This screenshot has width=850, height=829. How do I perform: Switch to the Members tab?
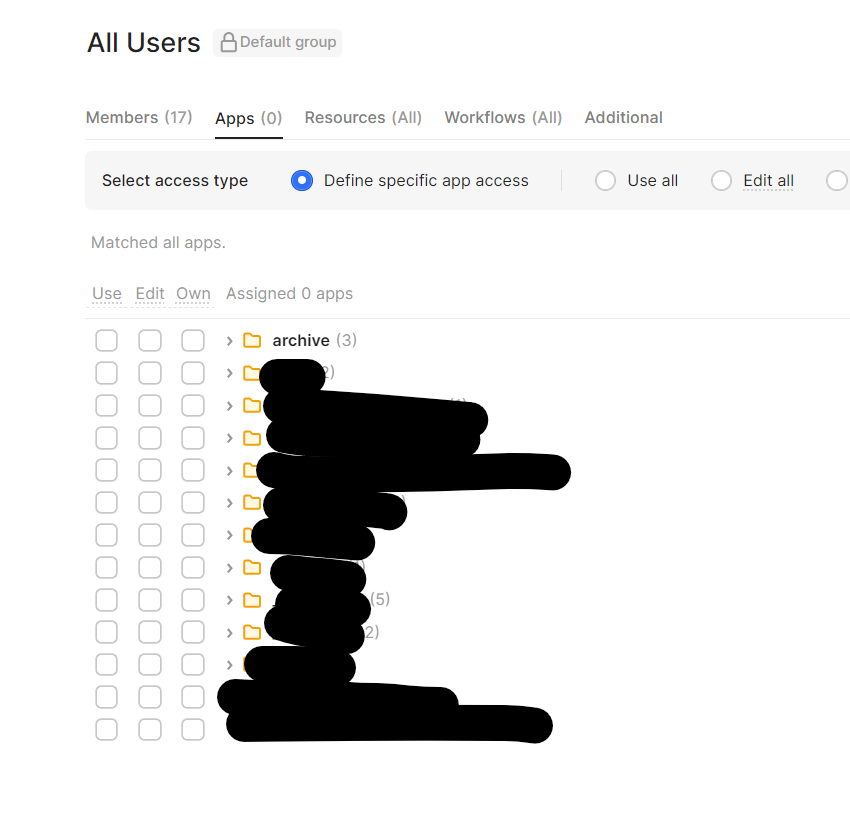tap(139, 117)
